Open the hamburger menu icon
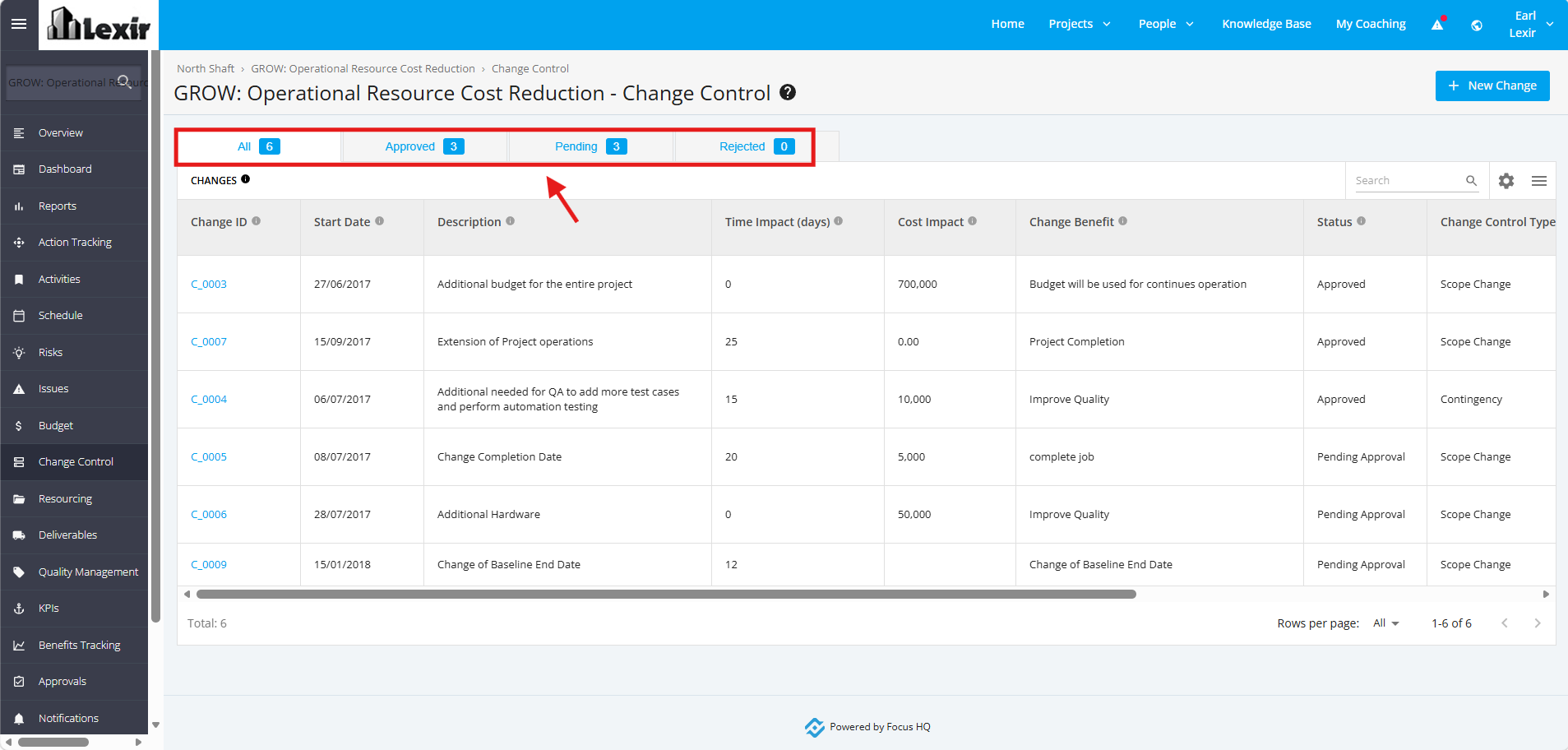 (x=19, y=24)
